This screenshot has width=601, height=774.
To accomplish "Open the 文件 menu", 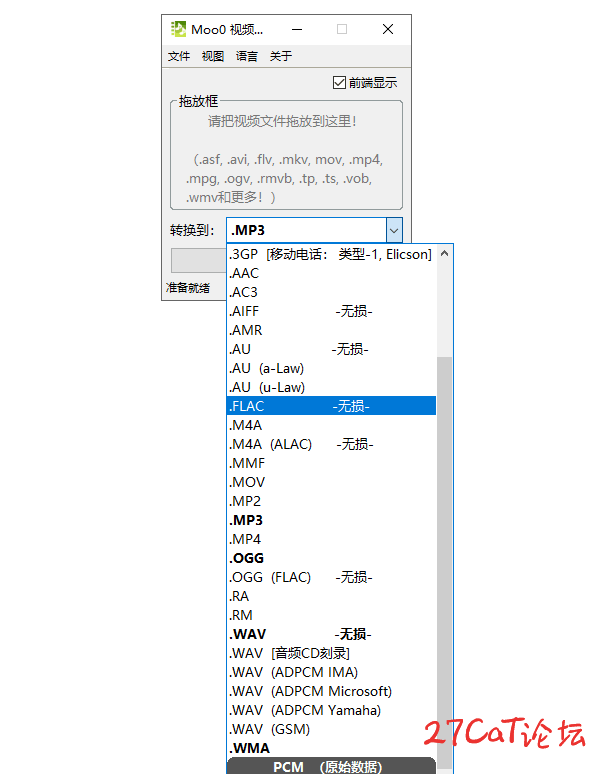I will pyautogui.click(x=179, y=56).
